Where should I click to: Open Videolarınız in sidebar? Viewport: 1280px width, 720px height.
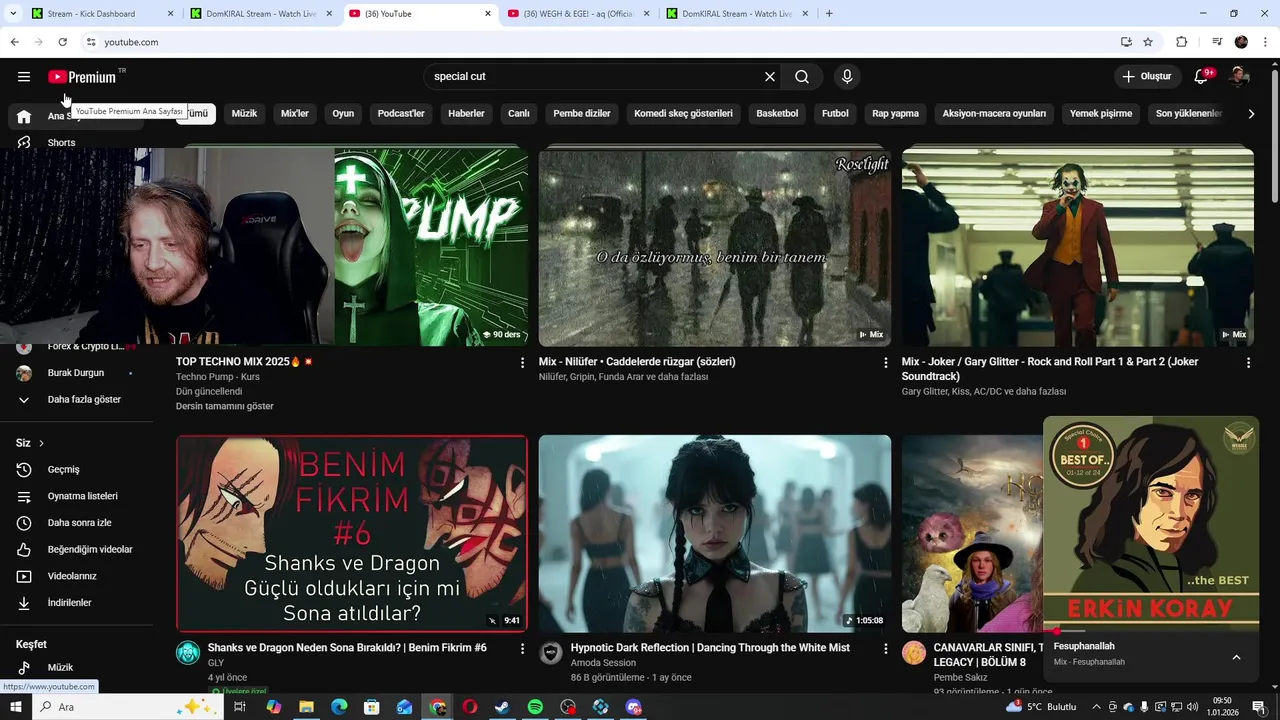pyautogui.click(x=70, y=576)
